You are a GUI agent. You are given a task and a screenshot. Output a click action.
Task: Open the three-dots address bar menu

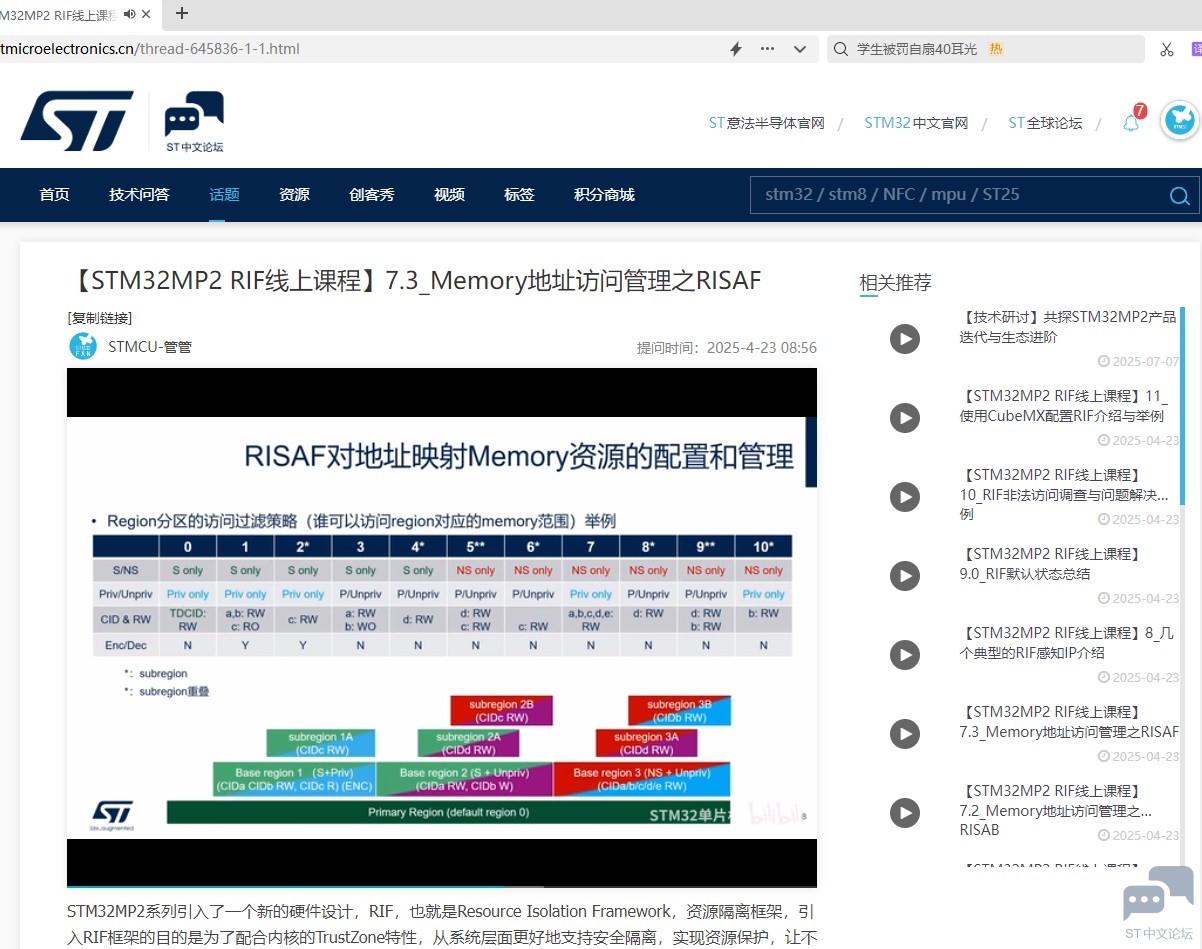click(x=768, y=49)
